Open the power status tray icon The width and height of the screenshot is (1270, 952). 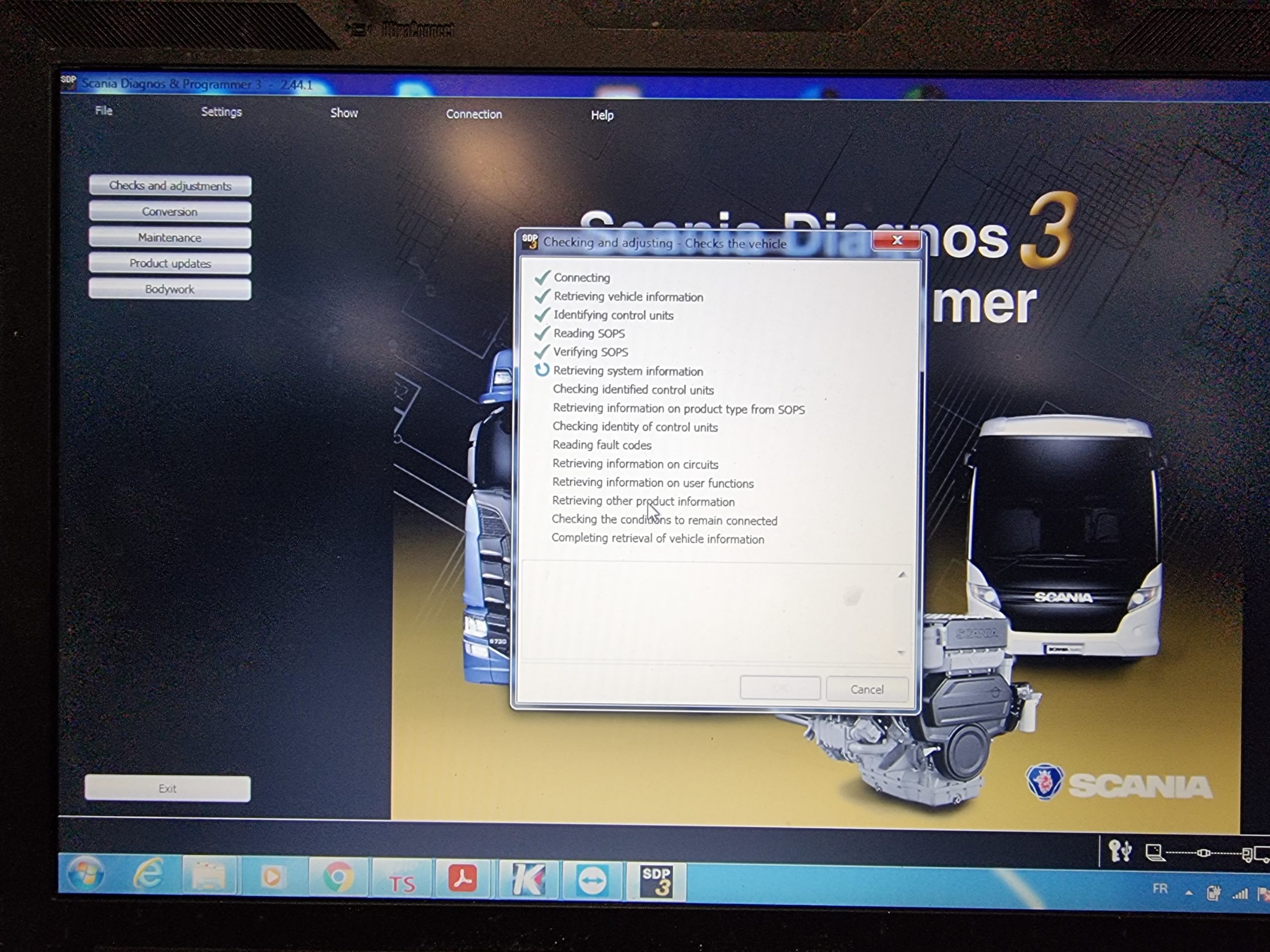(x=1213, y=893)
